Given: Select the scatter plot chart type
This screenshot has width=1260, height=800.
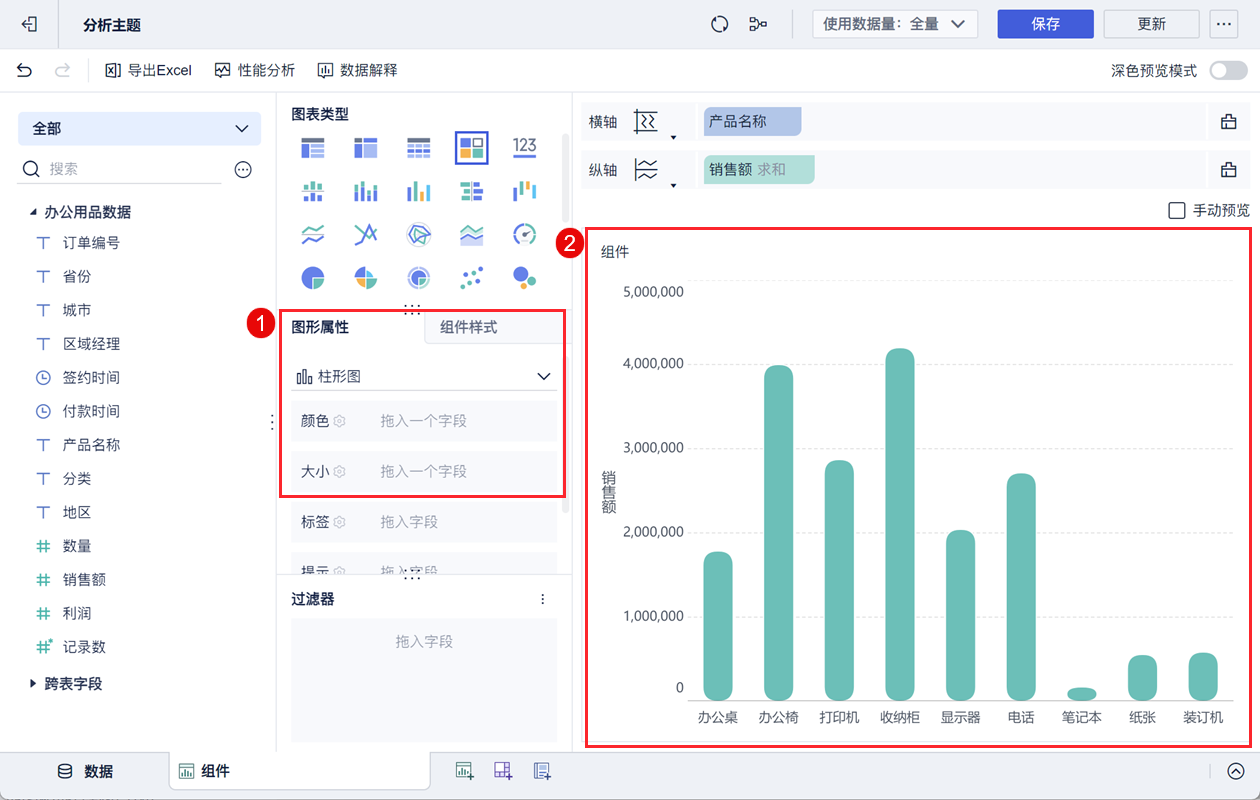Looking at the screenshot, I should pos(471,277).
